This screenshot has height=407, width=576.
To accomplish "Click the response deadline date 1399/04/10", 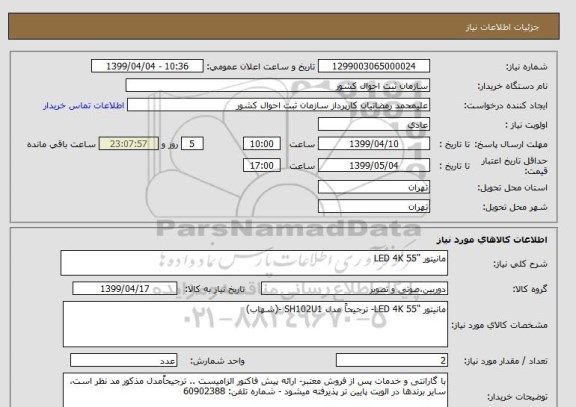I will tap(374, 144).
